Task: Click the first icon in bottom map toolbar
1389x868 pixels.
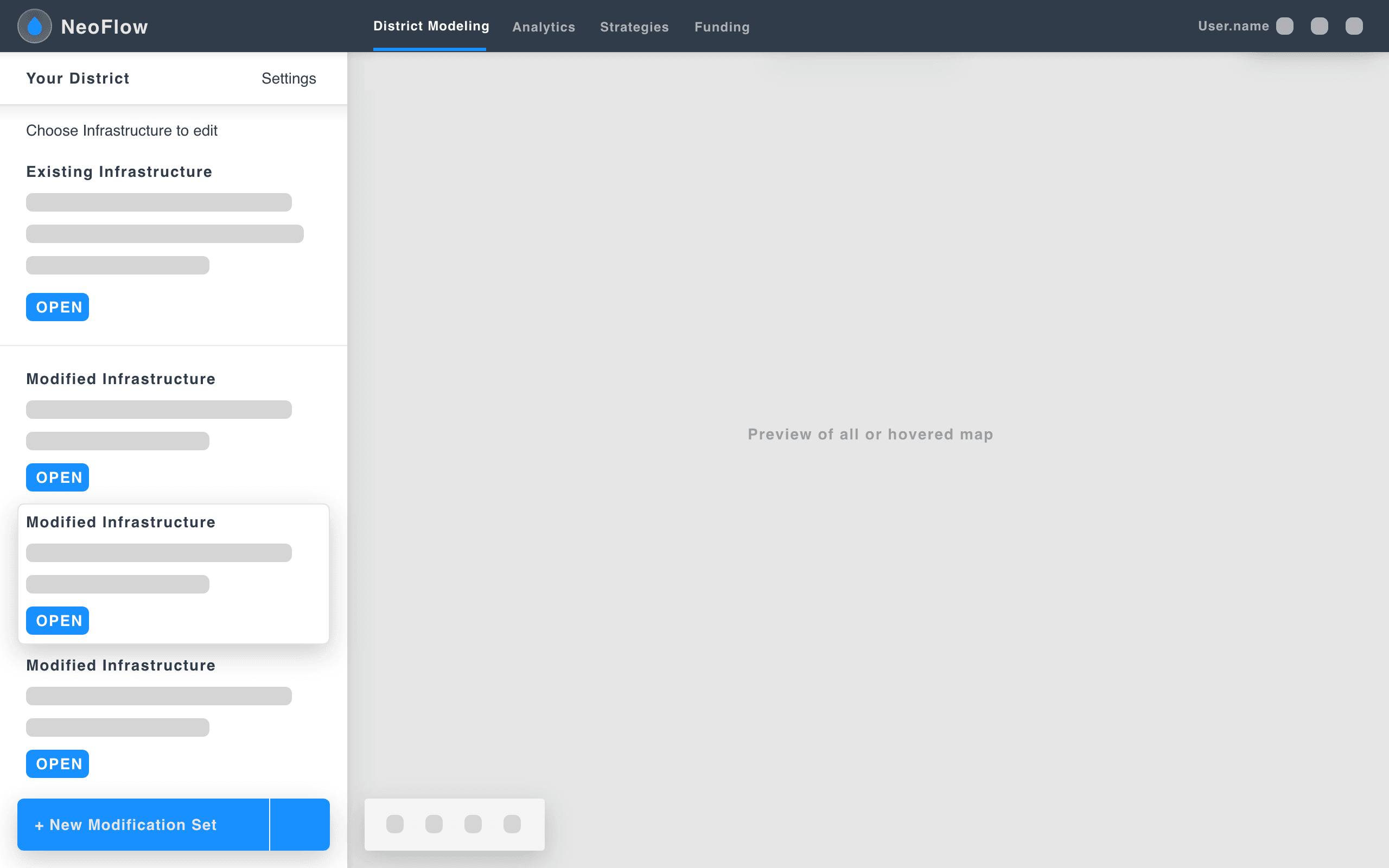Action: [395, 824]
